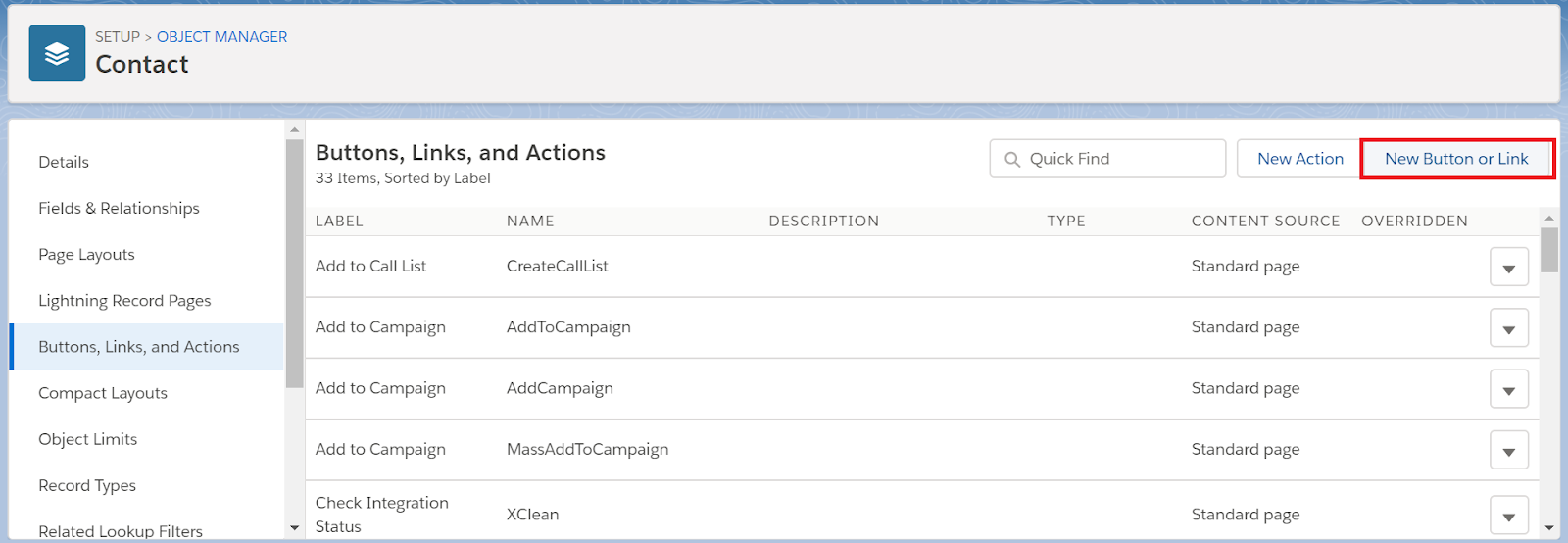Click sidebar scrollbar down arrow
This screenshot has width=1568, height=543.
[x=294, y=528]
